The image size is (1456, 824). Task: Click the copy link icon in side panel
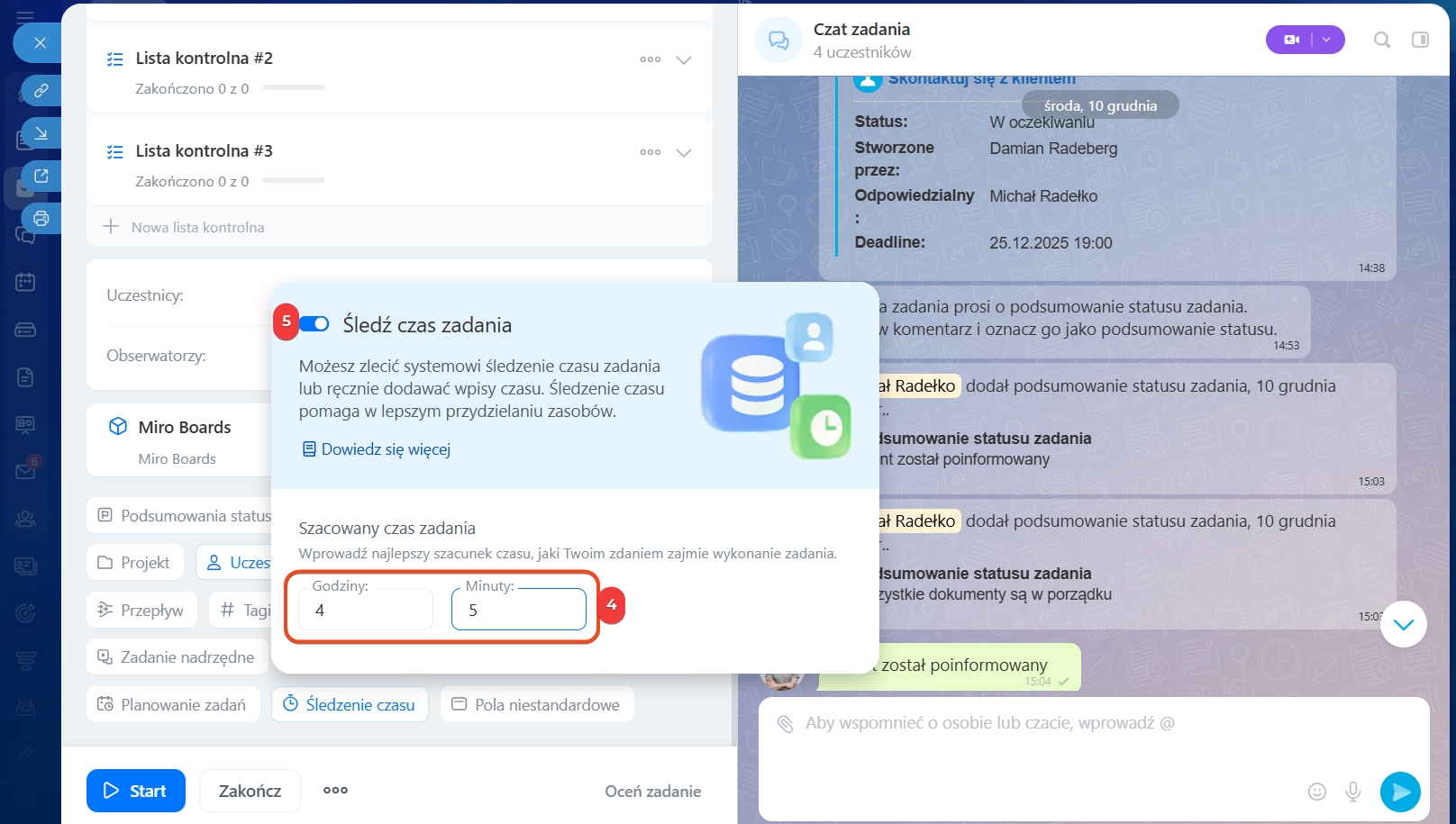click(41, 91)
